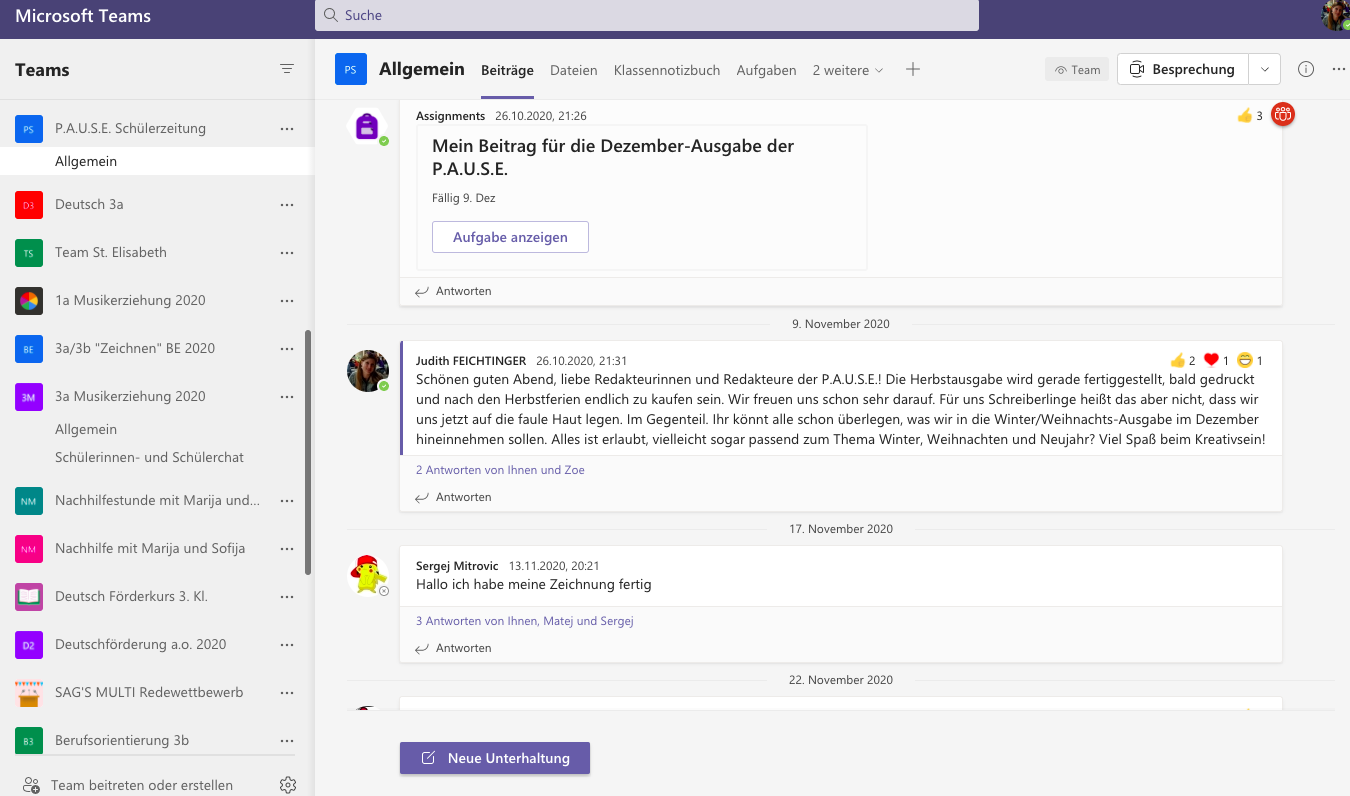1350x796 pixels.
Task: Open the Klassennotizbuch tab
Action: pyautogui.click(x=667, y=70)
